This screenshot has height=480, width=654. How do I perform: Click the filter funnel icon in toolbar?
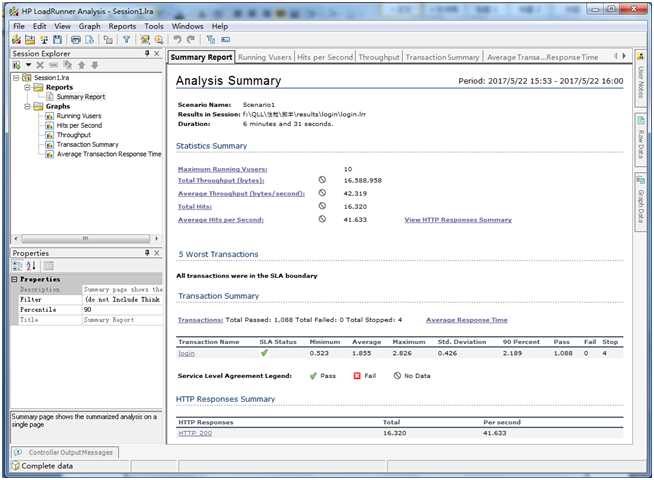(126, 40)
